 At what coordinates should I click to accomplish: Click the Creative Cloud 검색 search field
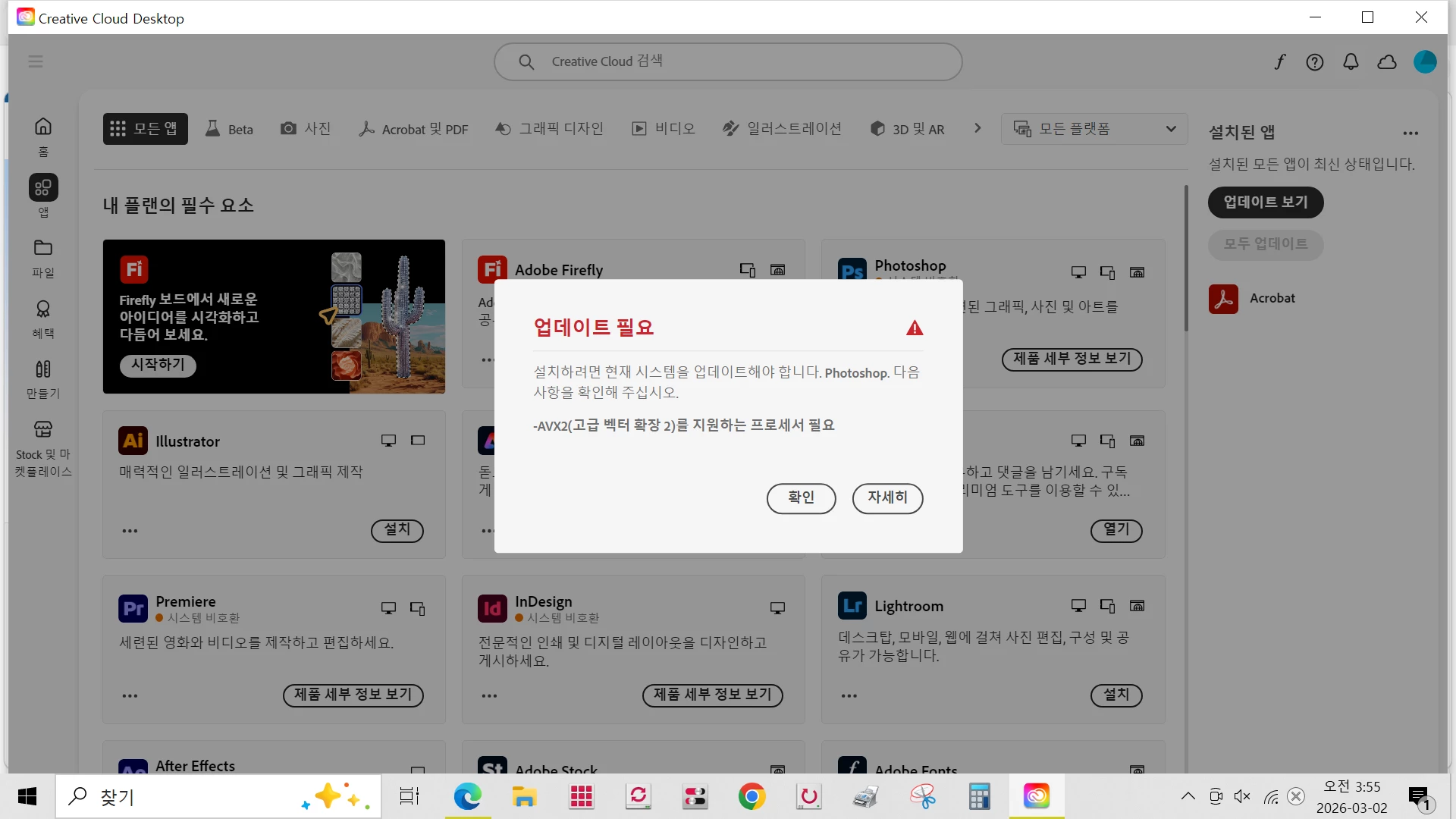(728, 61)
